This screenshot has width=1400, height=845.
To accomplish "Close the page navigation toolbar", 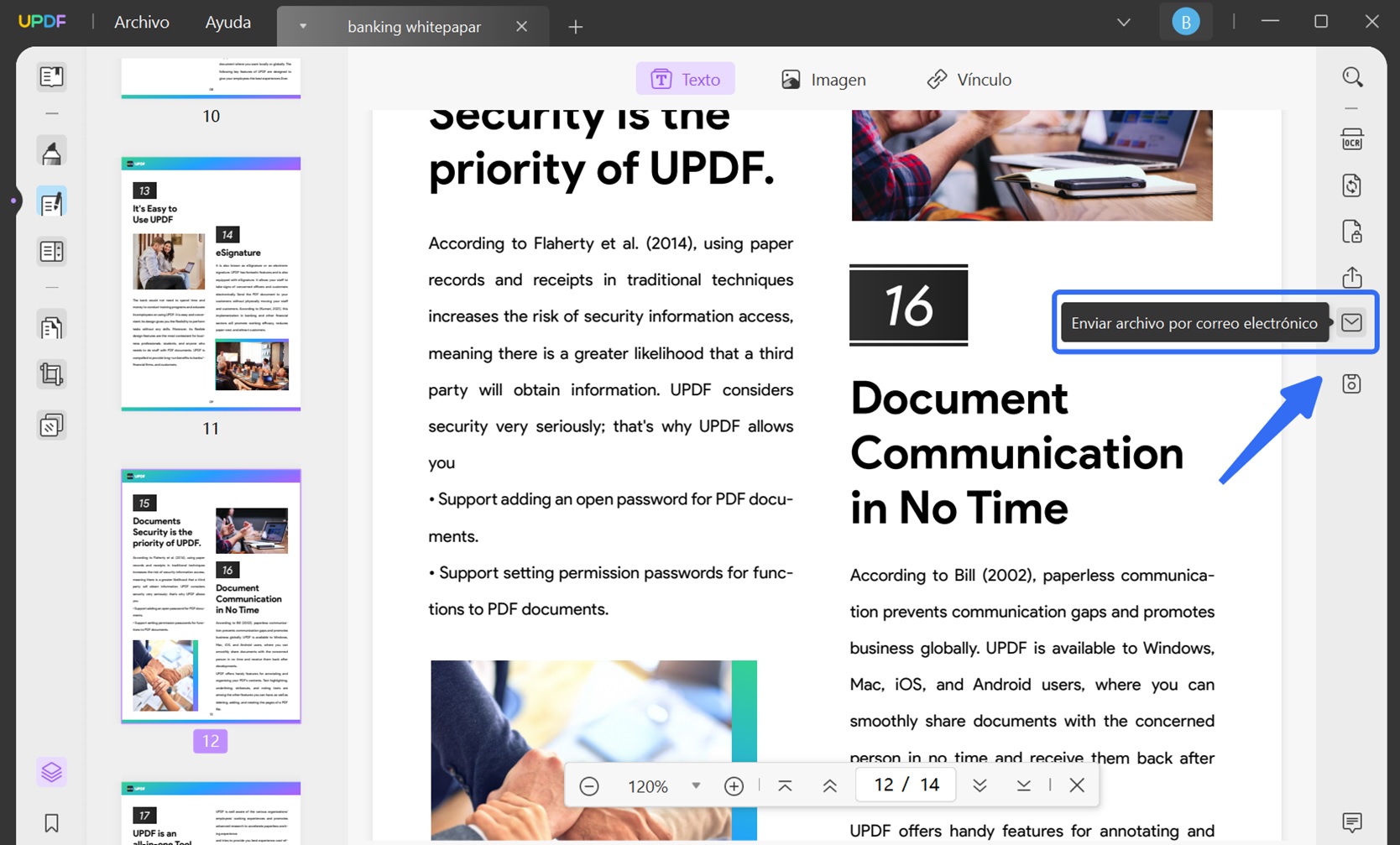I will tap(1077, 785).
